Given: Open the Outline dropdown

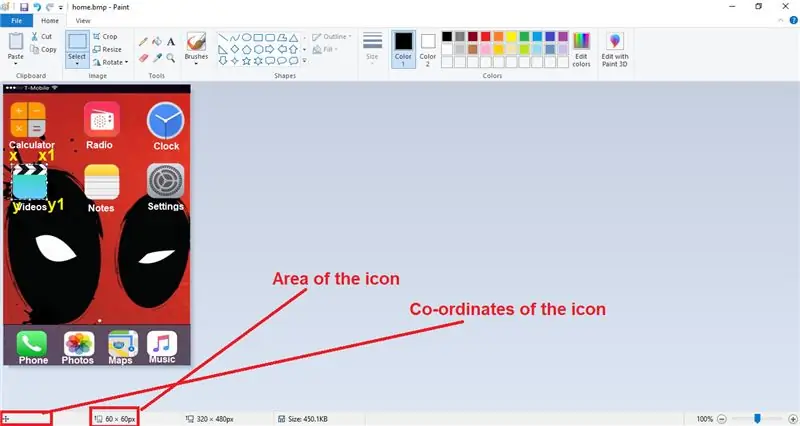Looking at the screenshot, I should tap(332, 36).
